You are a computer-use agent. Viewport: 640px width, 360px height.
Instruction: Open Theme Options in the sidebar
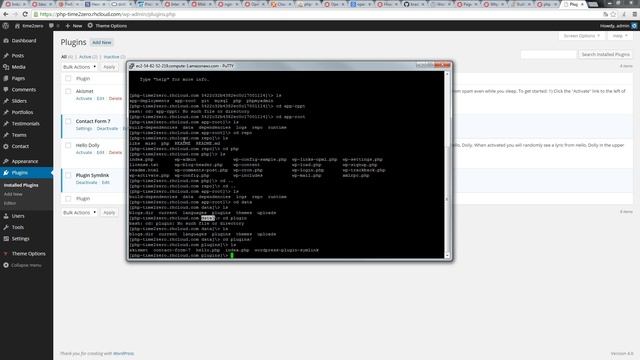tap(28, 254)
